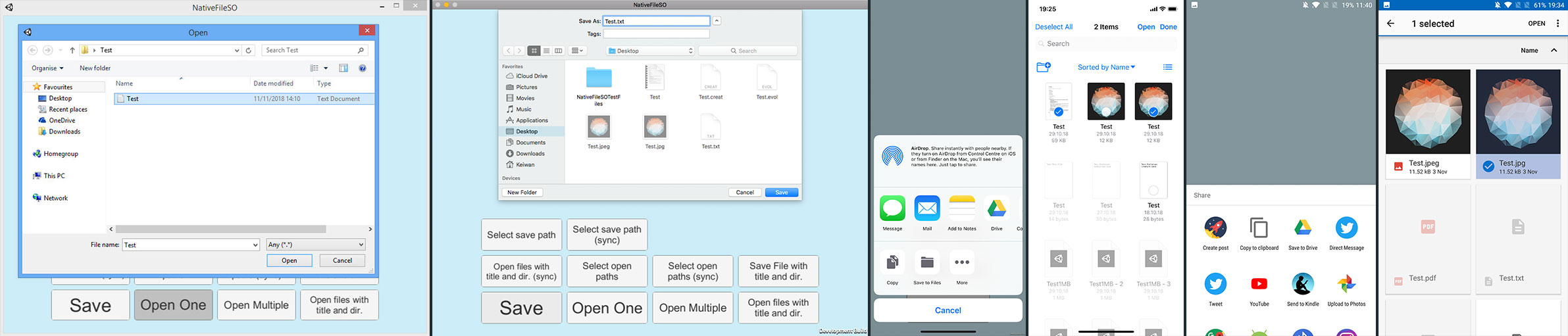The image size is (1568, 336).
Task: Tap the Save to Files icon
Action: coord(927,262)
